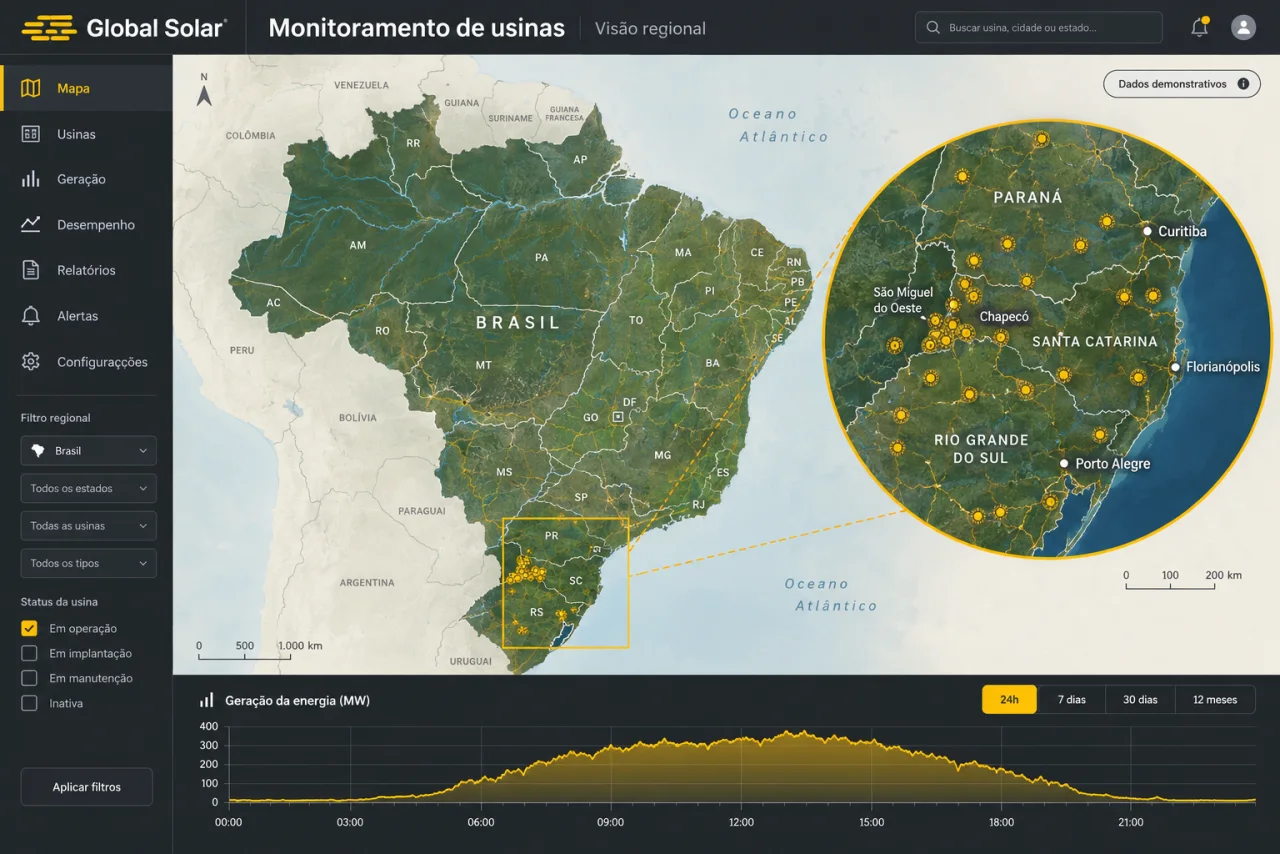Click the search field for usina, cidade
Viewport: 1280px width, 854px height.
1039,28
